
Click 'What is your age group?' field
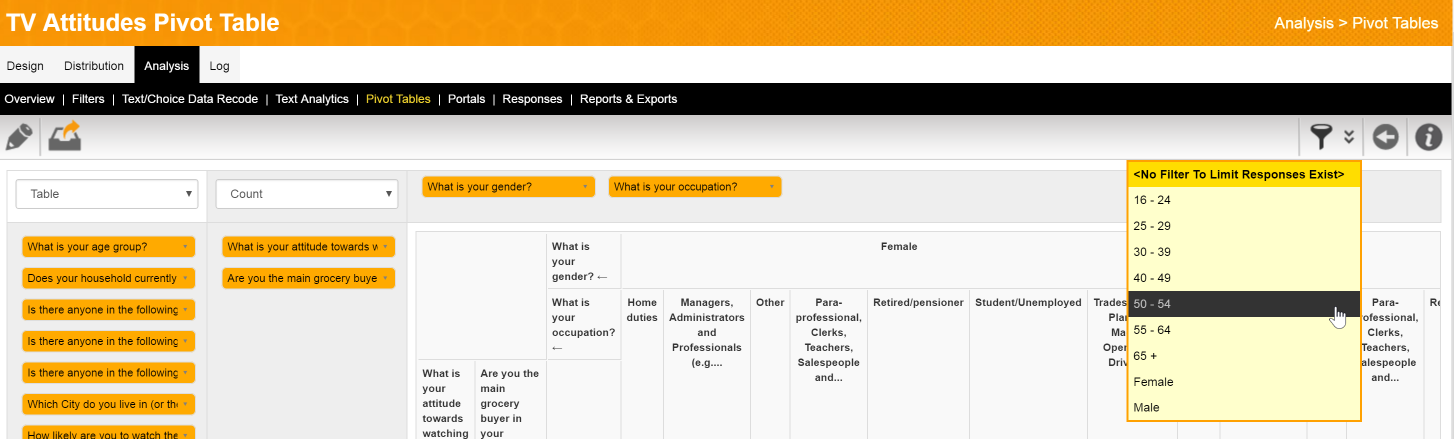tap(102, 247)
